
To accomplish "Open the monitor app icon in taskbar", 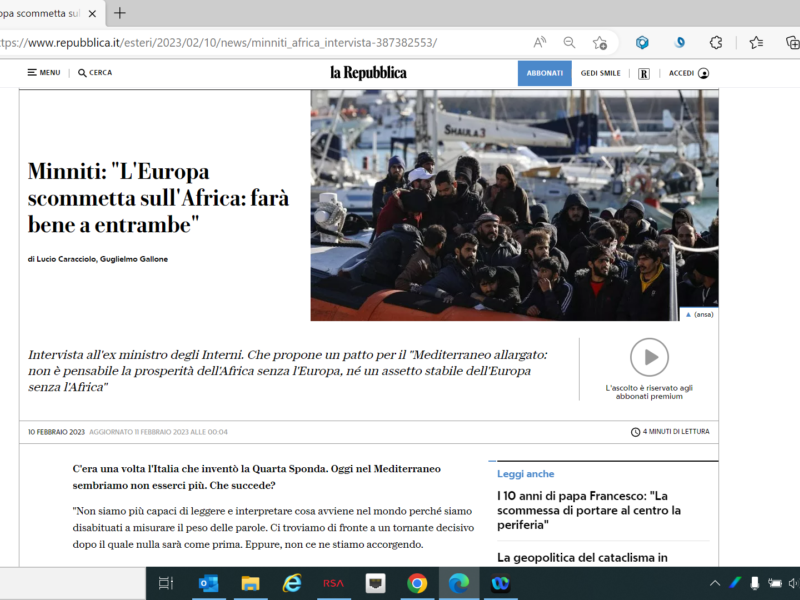I will click(x=375, y=583).
